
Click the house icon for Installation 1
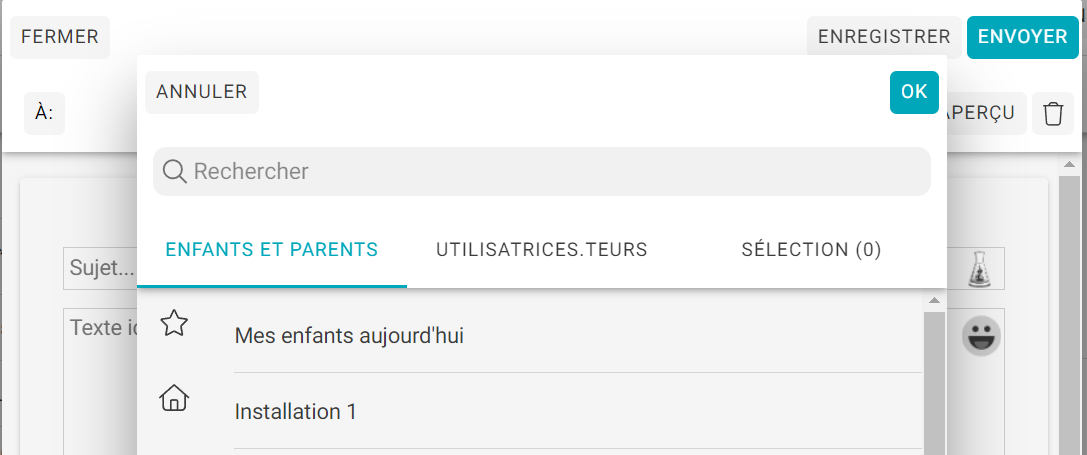tap(174, 398)
